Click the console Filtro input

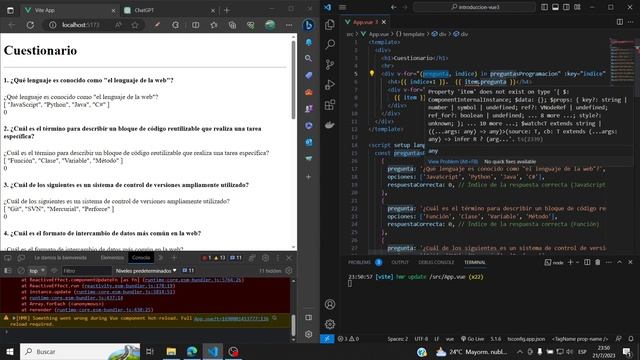tap(87, 271)
